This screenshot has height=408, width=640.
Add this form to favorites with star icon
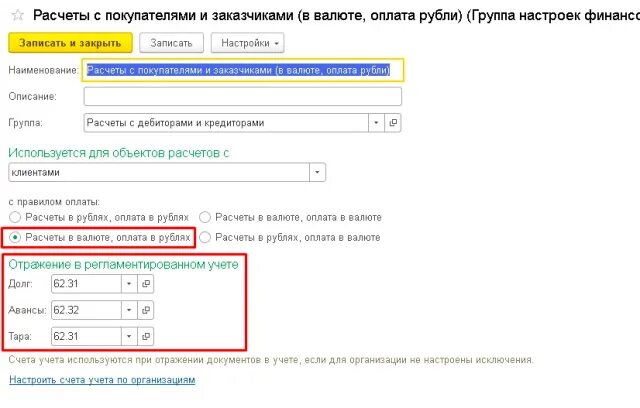pyautogui.click(x=18, y=16)
